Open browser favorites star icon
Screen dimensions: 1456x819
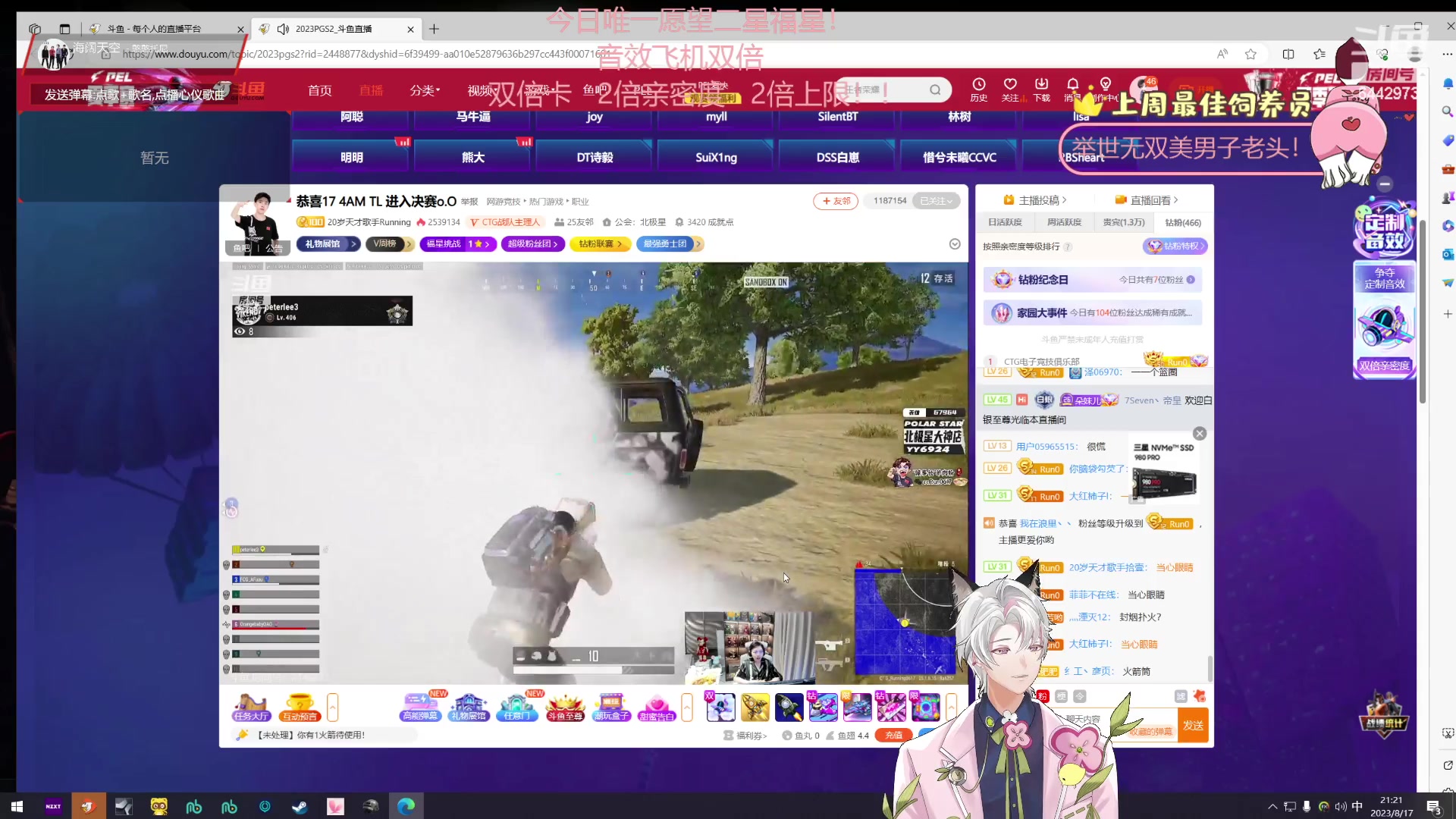tap(1250, 54)
